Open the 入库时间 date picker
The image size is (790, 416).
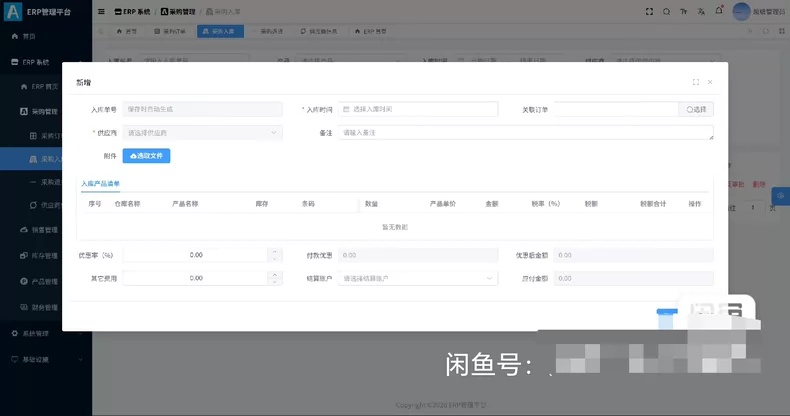(x=418, y=109)
